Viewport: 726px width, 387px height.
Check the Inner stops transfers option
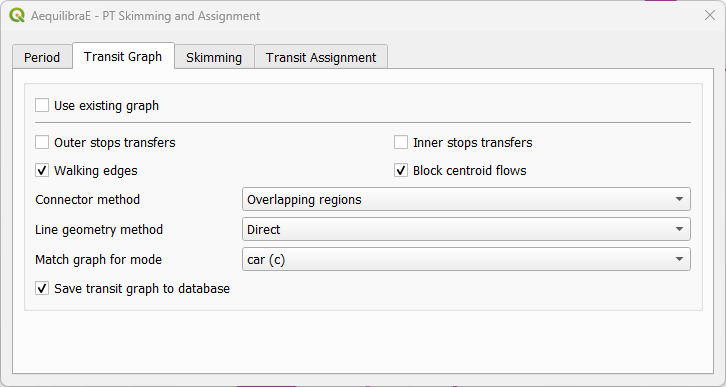pyautogui.click(x=401, y=142)
